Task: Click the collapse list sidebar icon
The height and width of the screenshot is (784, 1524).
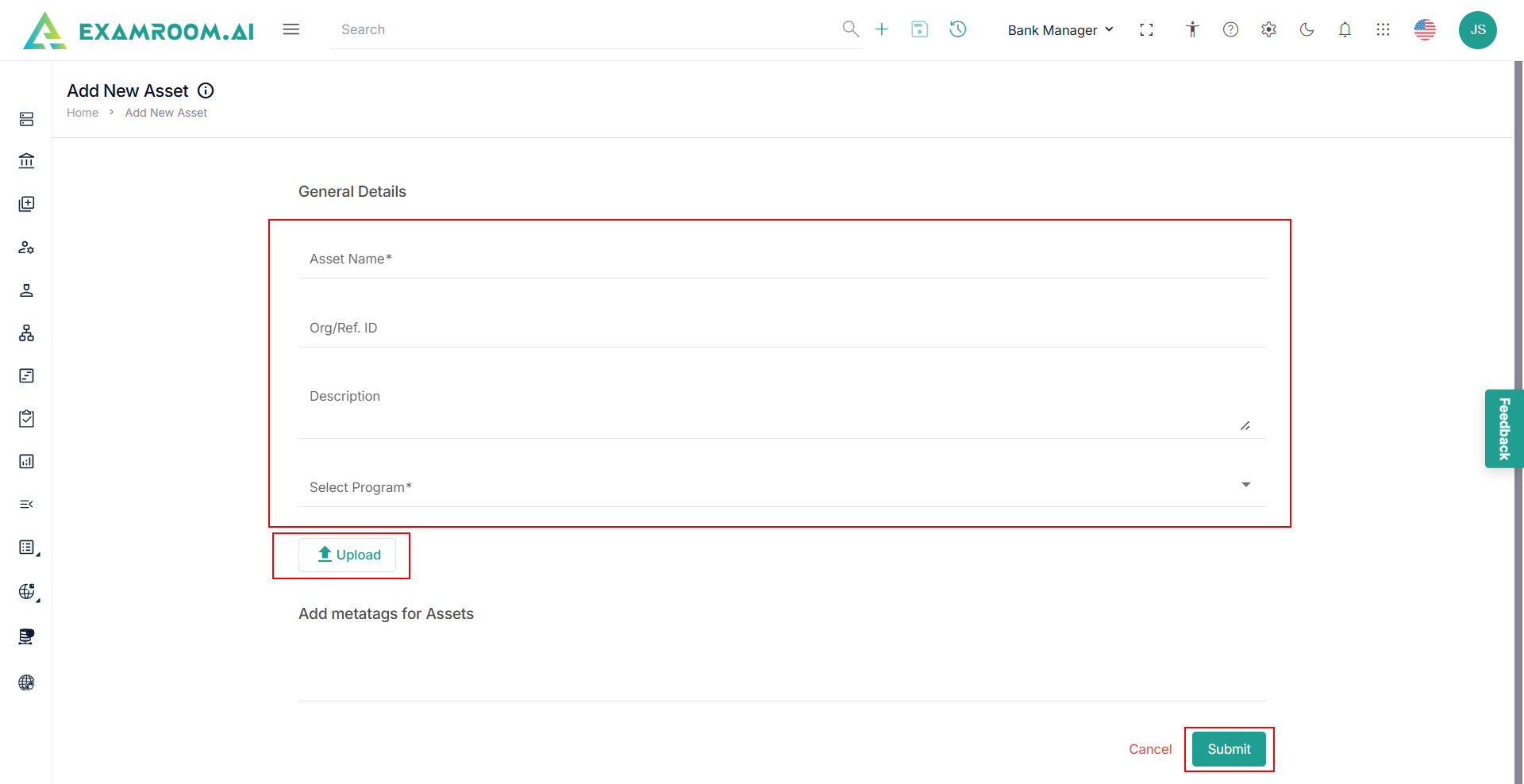Action: [26, 504]
